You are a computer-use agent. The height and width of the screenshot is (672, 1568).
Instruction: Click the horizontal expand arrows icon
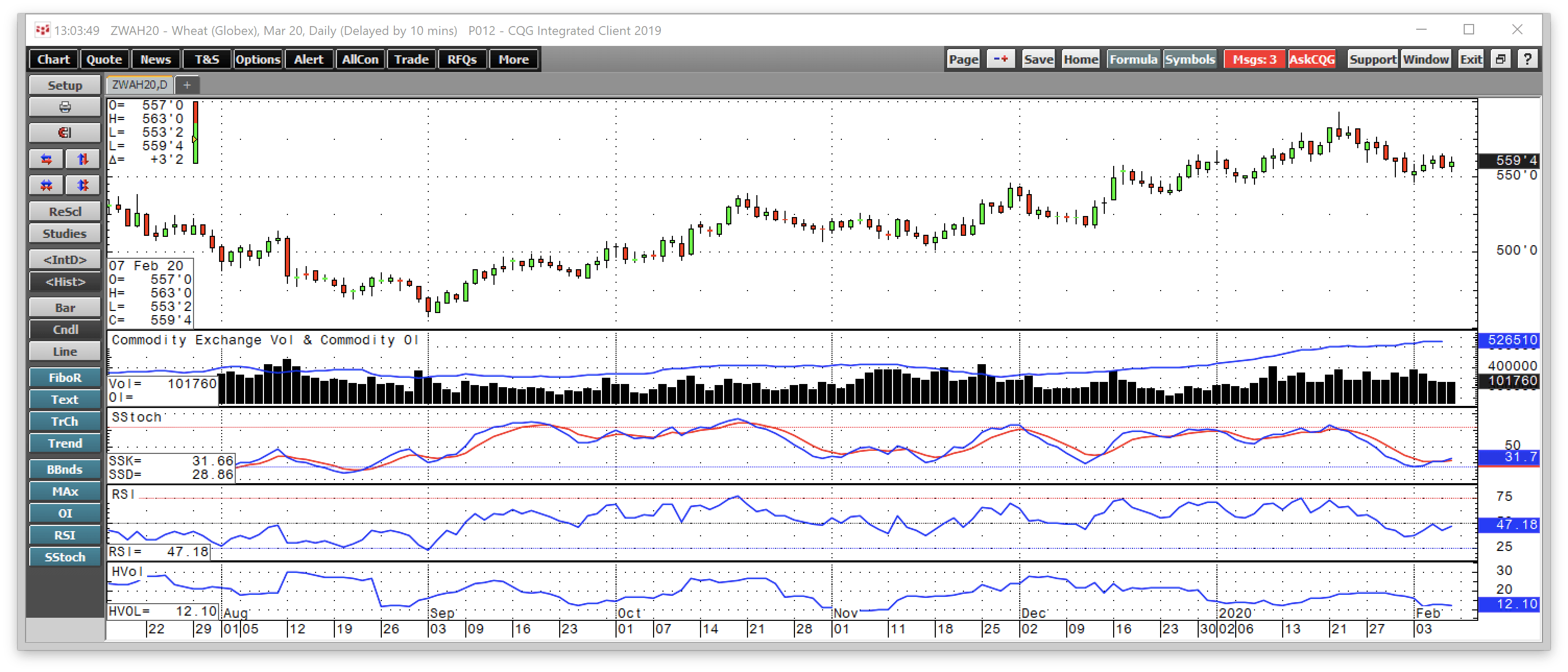tap(46, 185)
